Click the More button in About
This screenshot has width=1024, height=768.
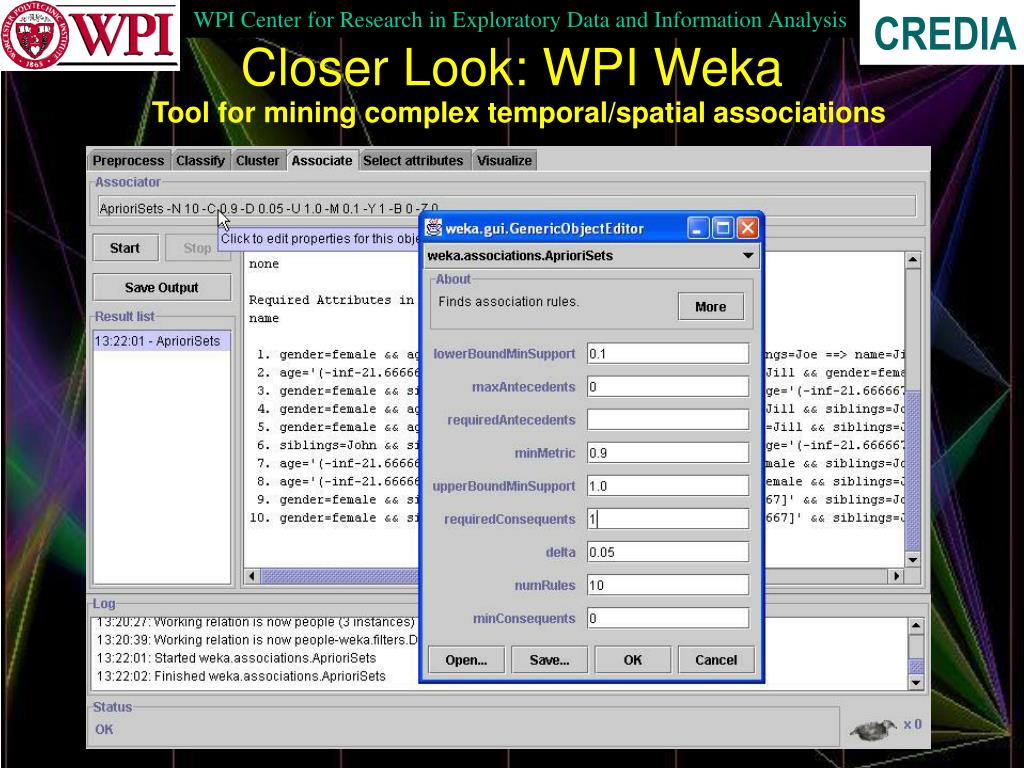click(x=711, y=306)
